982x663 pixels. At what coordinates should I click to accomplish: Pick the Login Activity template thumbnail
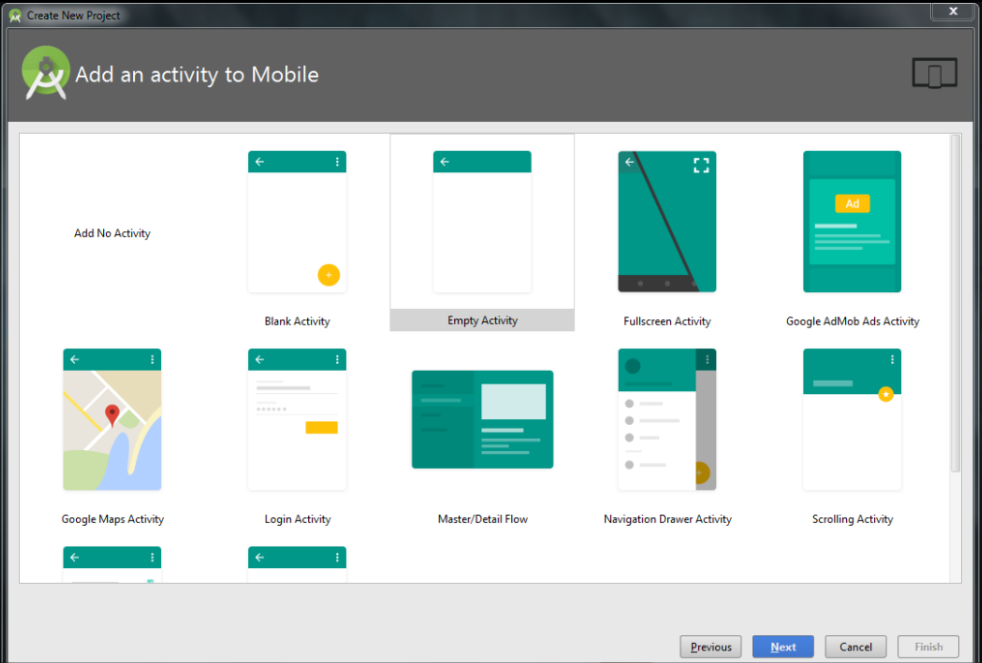[297, 419]
